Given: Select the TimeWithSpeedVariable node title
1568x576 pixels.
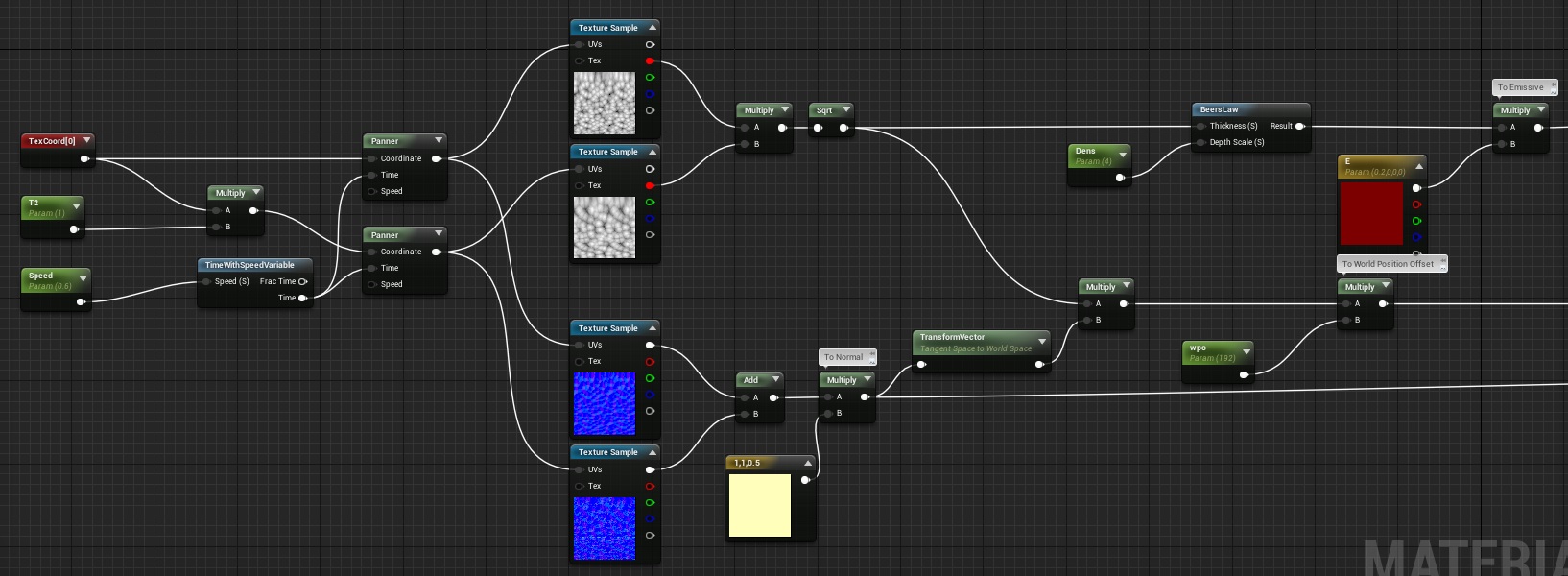Looking at the screenshot, I should pos(249,265).
